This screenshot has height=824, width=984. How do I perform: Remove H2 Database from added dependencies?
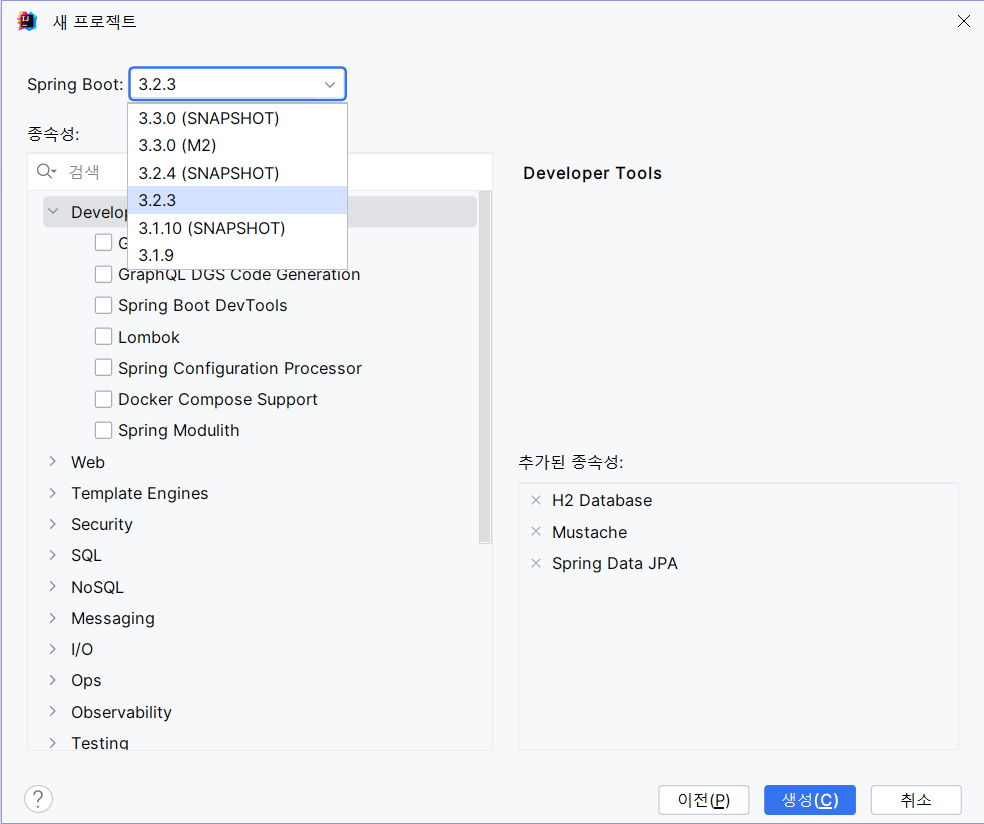536,500
